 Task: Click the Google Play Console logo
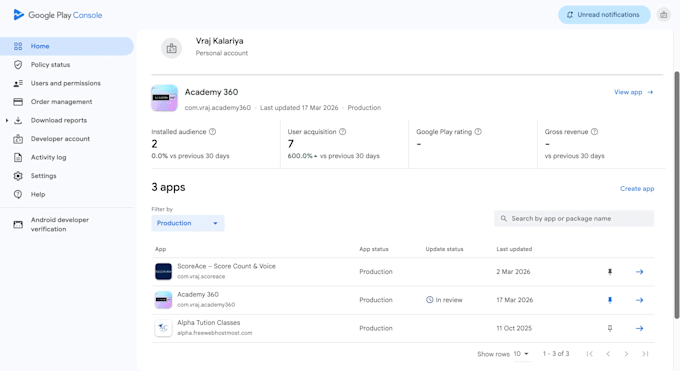point(58,15)
